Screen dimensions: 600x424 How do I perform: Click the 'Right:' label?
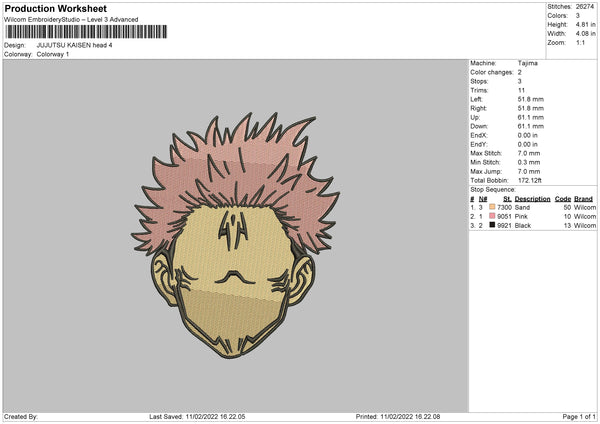(478, 108)
